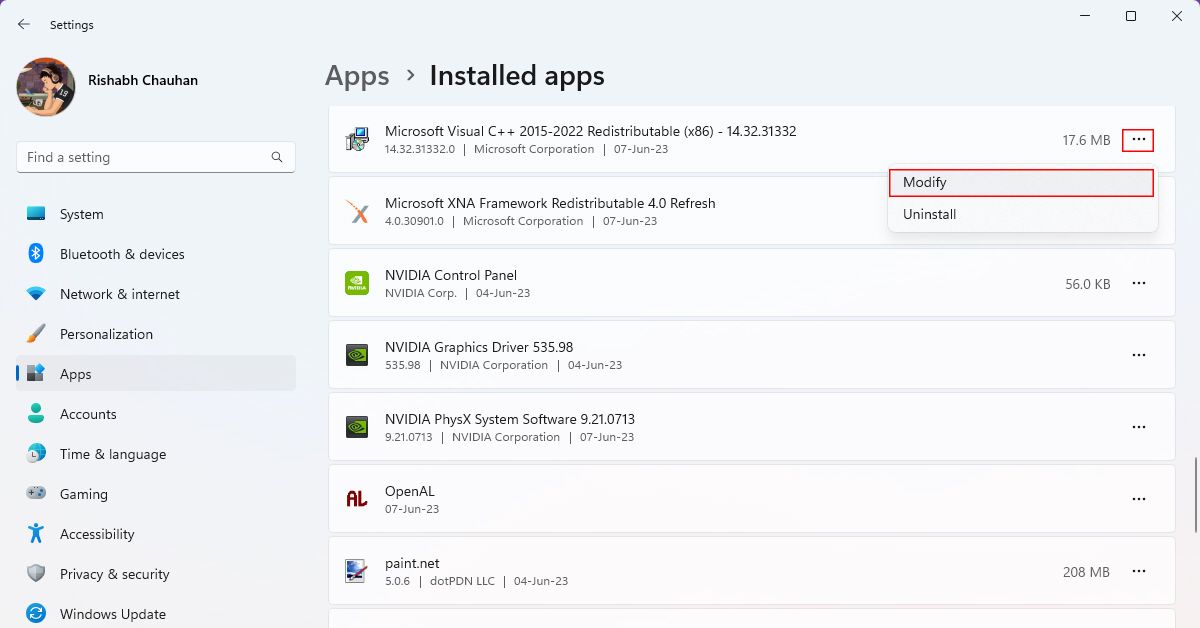The height and width of the screenshot is (628, 1200).
Task: Click the Accessibility figure icon
Action: tap(36, 534)
